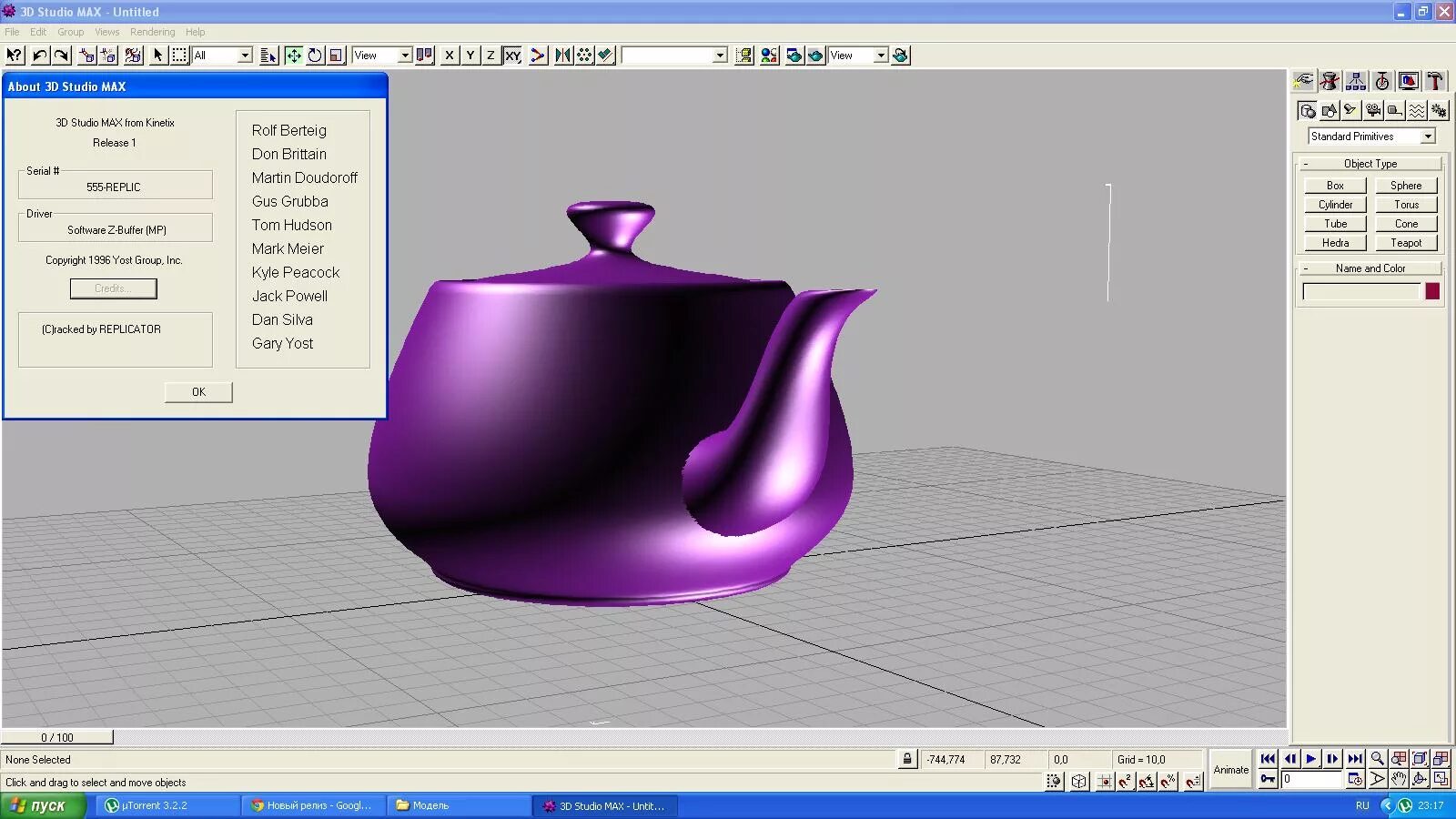Activate the context Help pointer tool
The image size is (1456, 819).
15,56
